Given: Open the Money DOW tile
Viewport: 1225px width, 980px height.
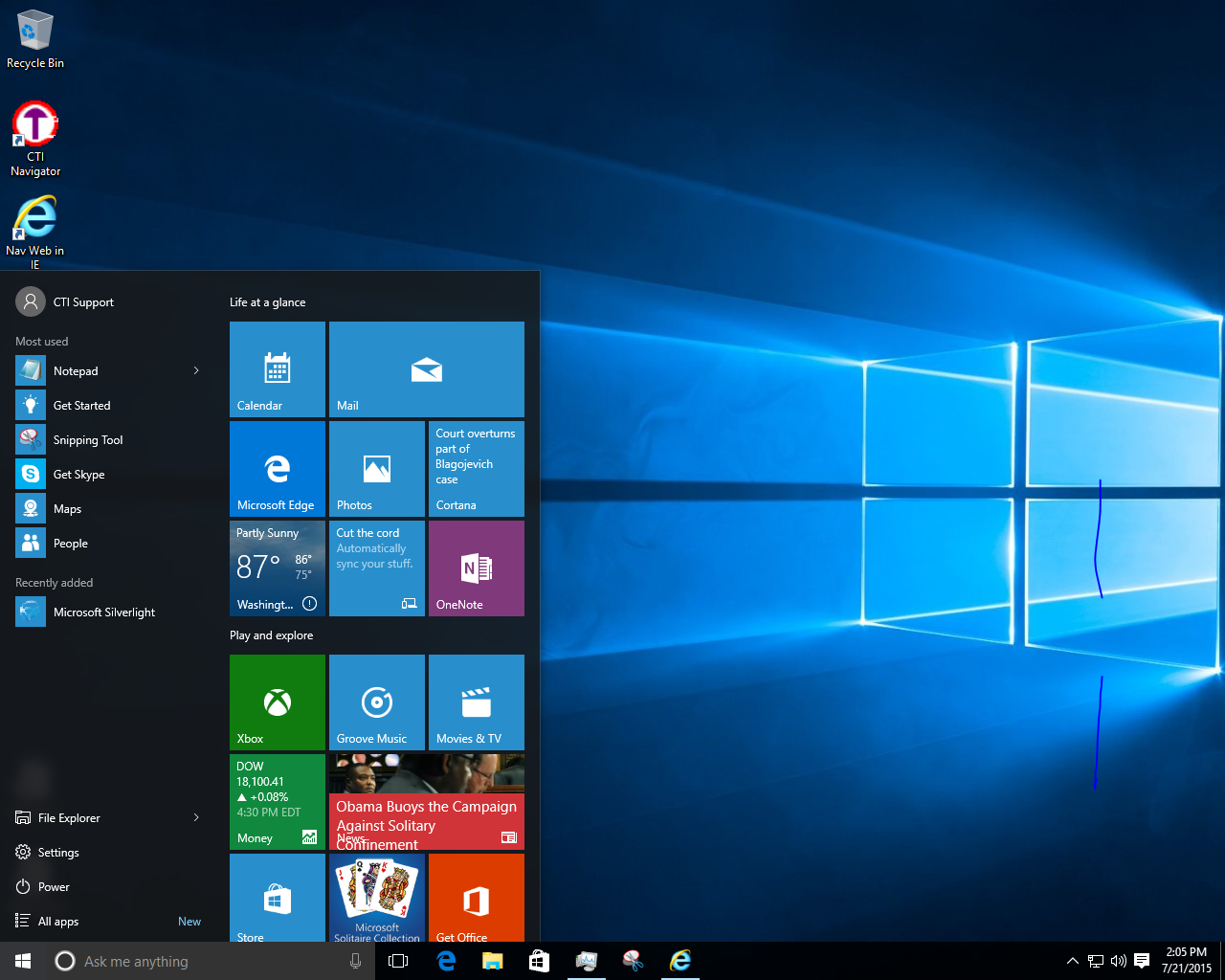Looking at the screenshot, I should click(x=278, y=802).
